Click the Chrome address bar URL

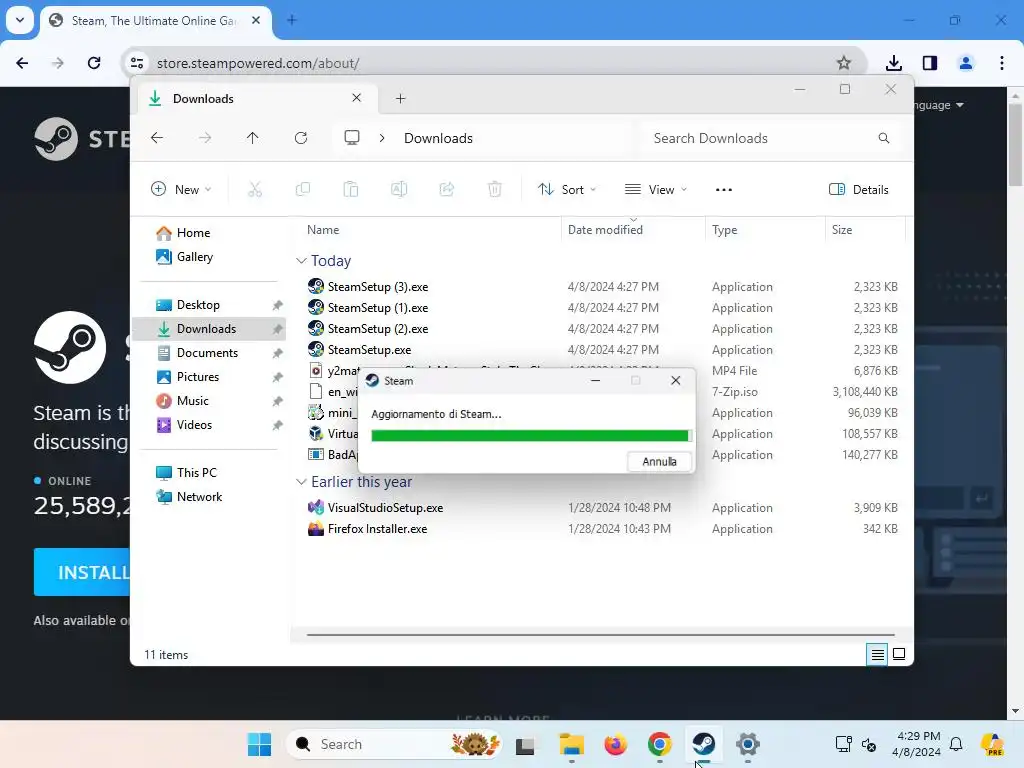(x=258, y=63)
